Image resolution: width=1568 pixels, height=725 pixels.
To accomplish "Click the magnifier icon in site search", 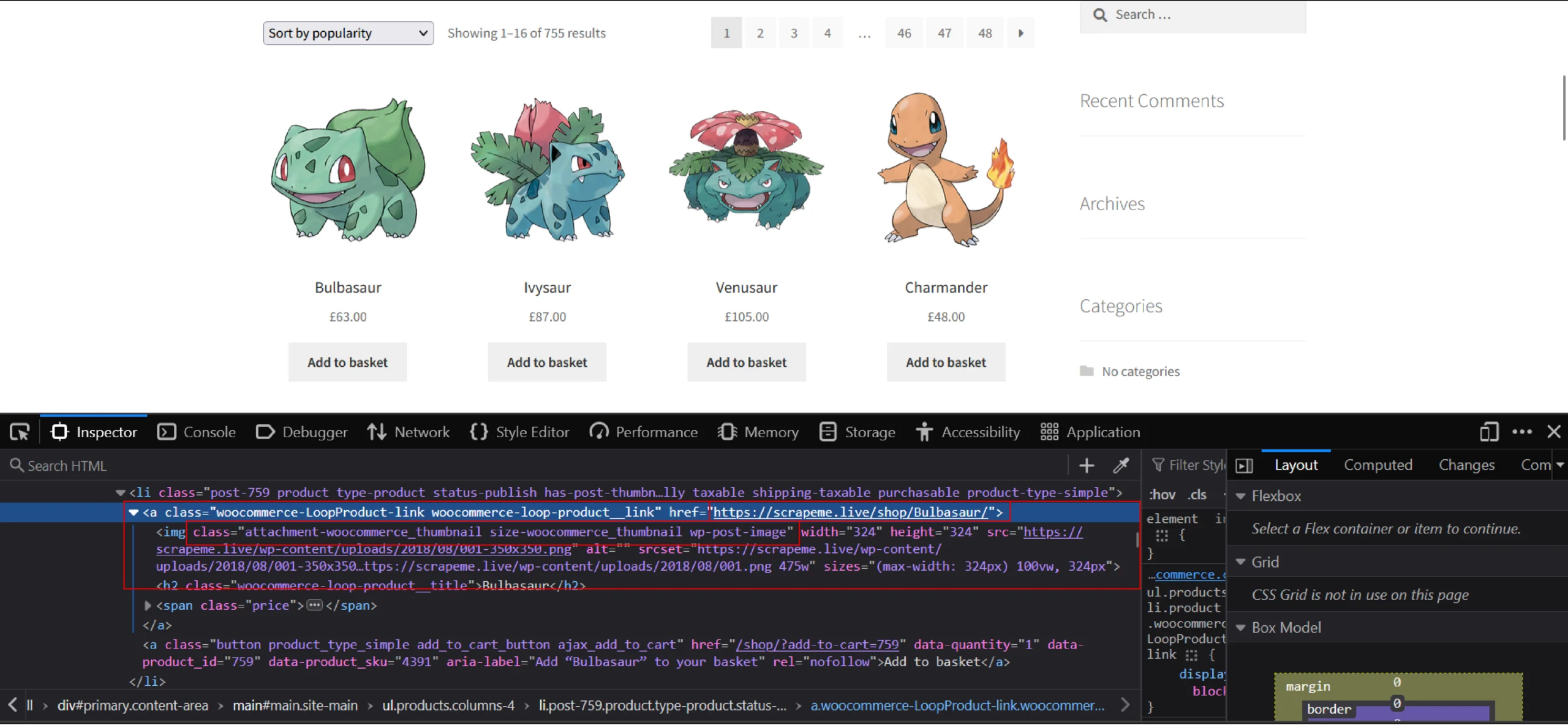I will [1100, 15].
